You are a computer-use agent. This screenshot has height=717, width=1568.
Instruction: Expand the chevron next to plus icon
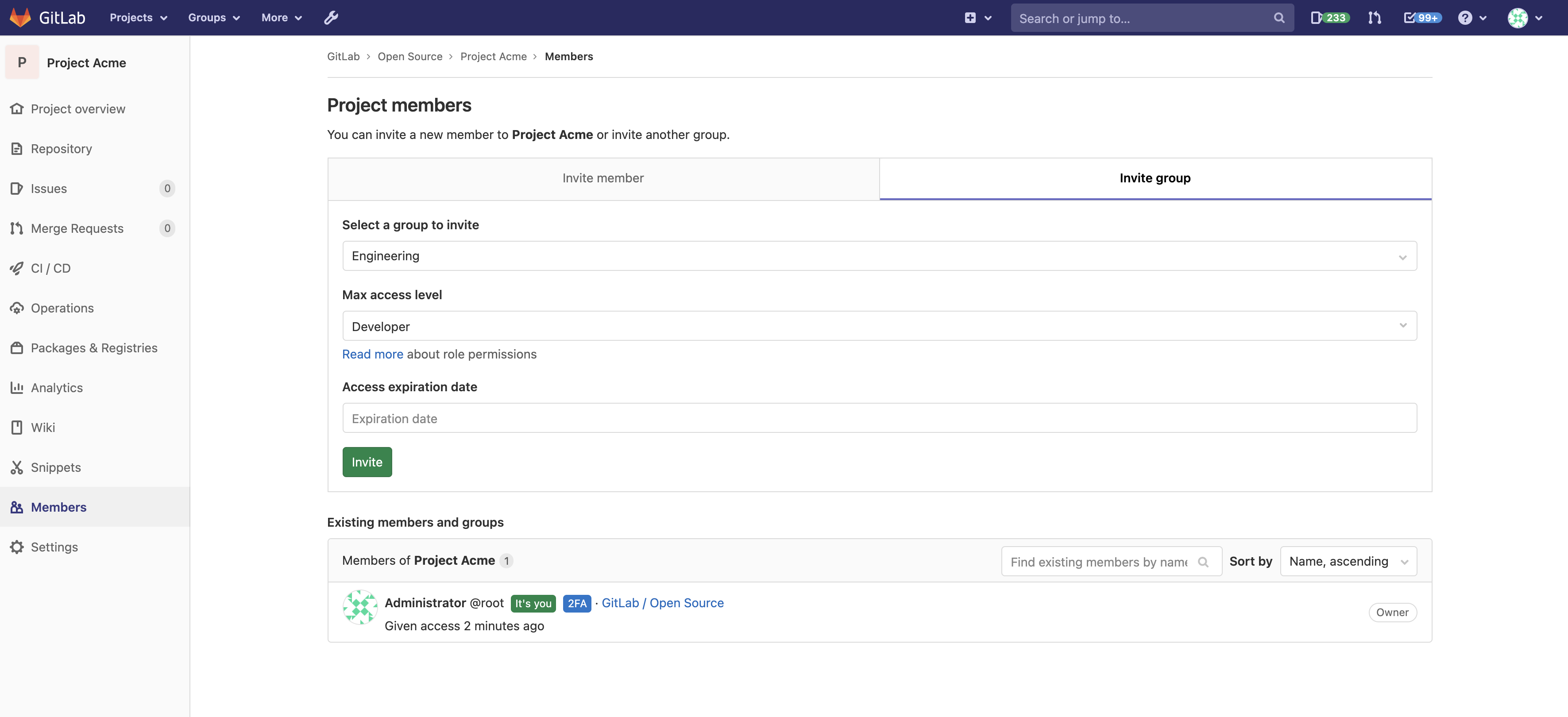[988, 18]
